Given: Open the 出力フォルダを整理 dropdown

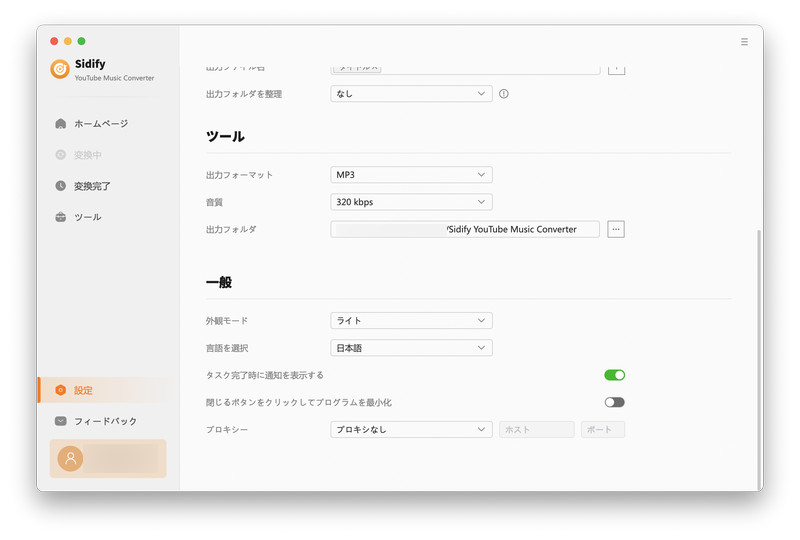Looking at the screenshot, I should [411, 94].
